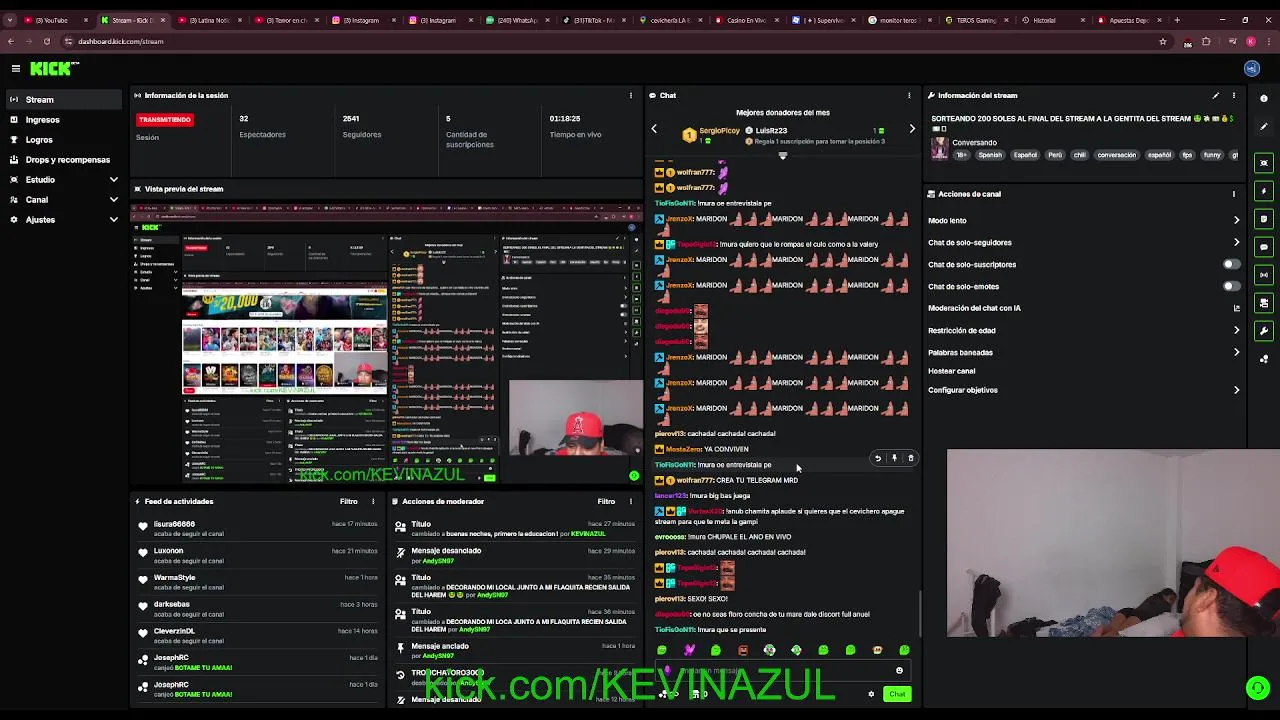Screen dimensions: 1280x720
Task: Click Hostear canal action
Action: pos(951,371)
